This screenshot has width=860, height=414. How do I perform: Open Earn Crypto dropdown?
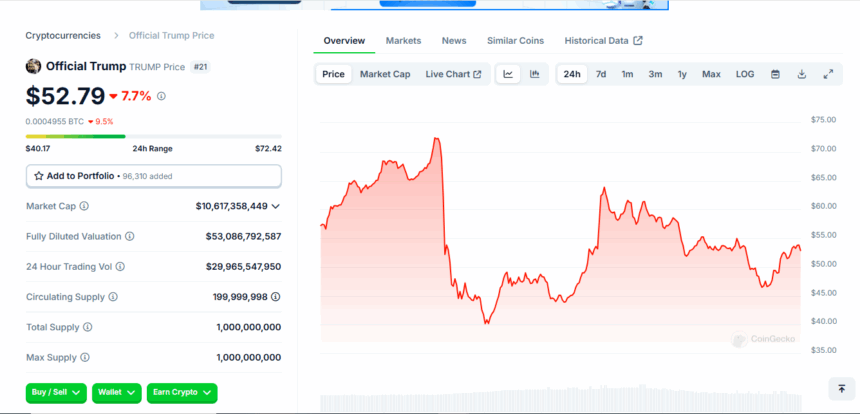182,393
